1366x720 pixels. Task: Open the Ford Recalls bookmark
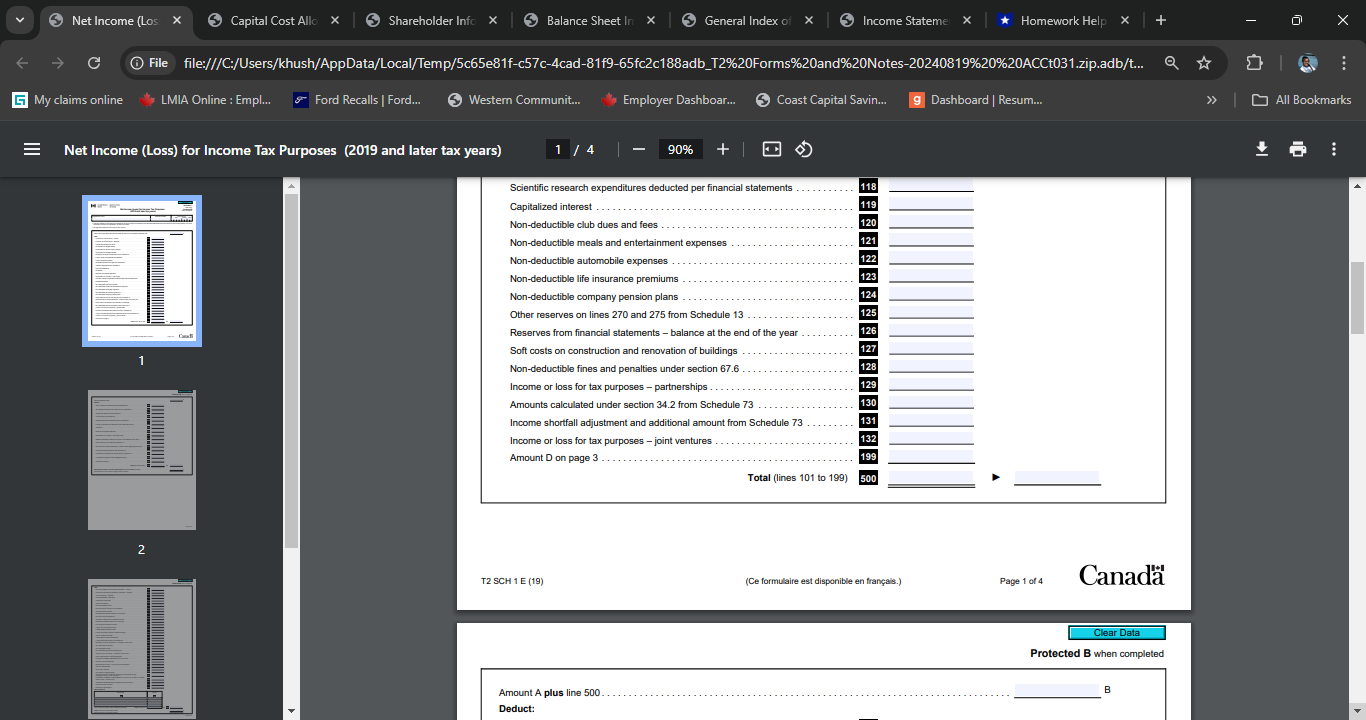[357, 100]
